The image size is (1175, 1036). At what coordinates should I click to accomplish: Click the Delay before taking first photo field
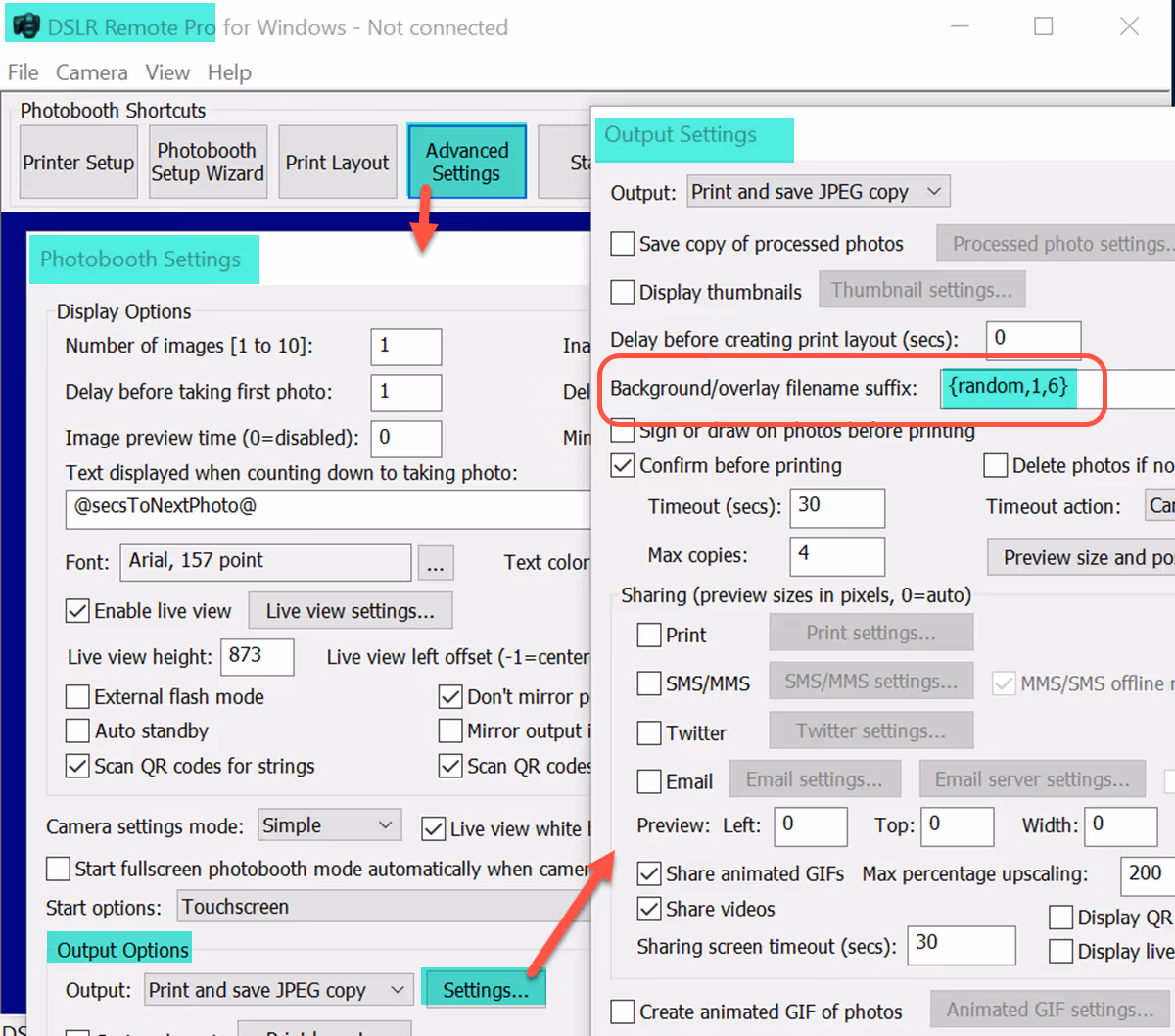pyautogui.click(x=406, y=393)
